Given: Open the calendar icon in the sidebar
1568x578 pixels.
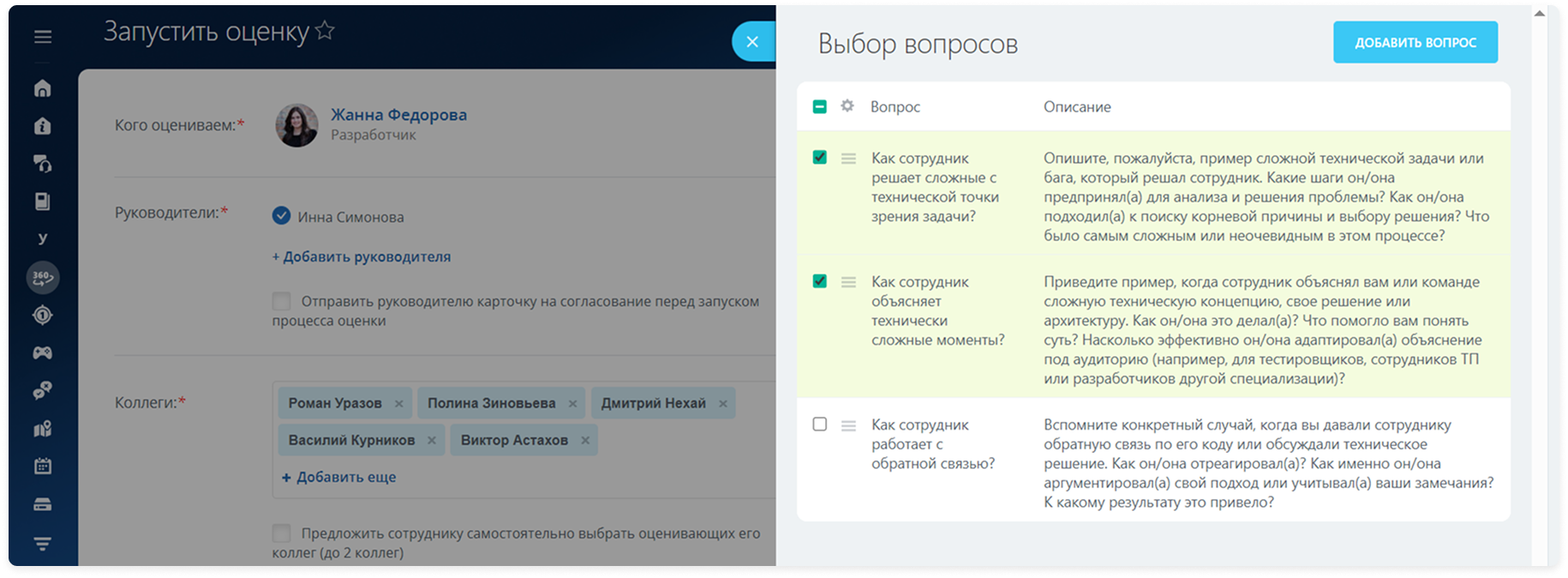Looking at the screenshot, I should point(43,467).
